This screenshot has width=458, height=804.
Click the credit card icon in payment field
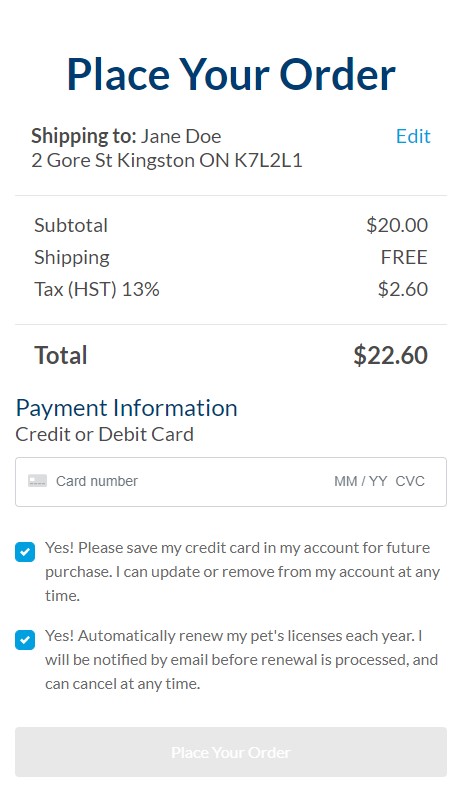click(x=37, y=481)
